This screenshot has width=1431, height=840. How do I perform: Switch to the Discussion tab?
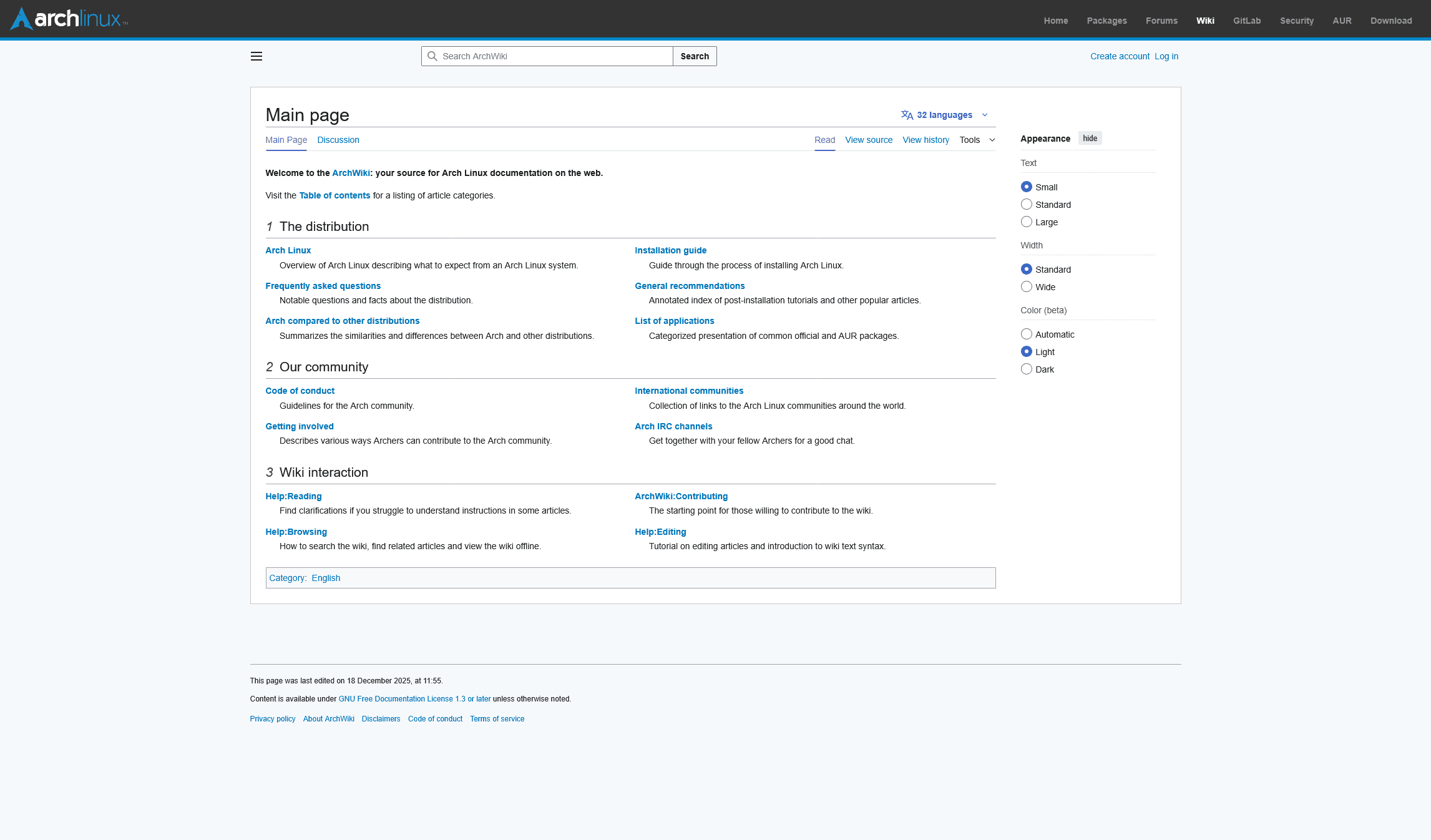[x=338, y=140]
